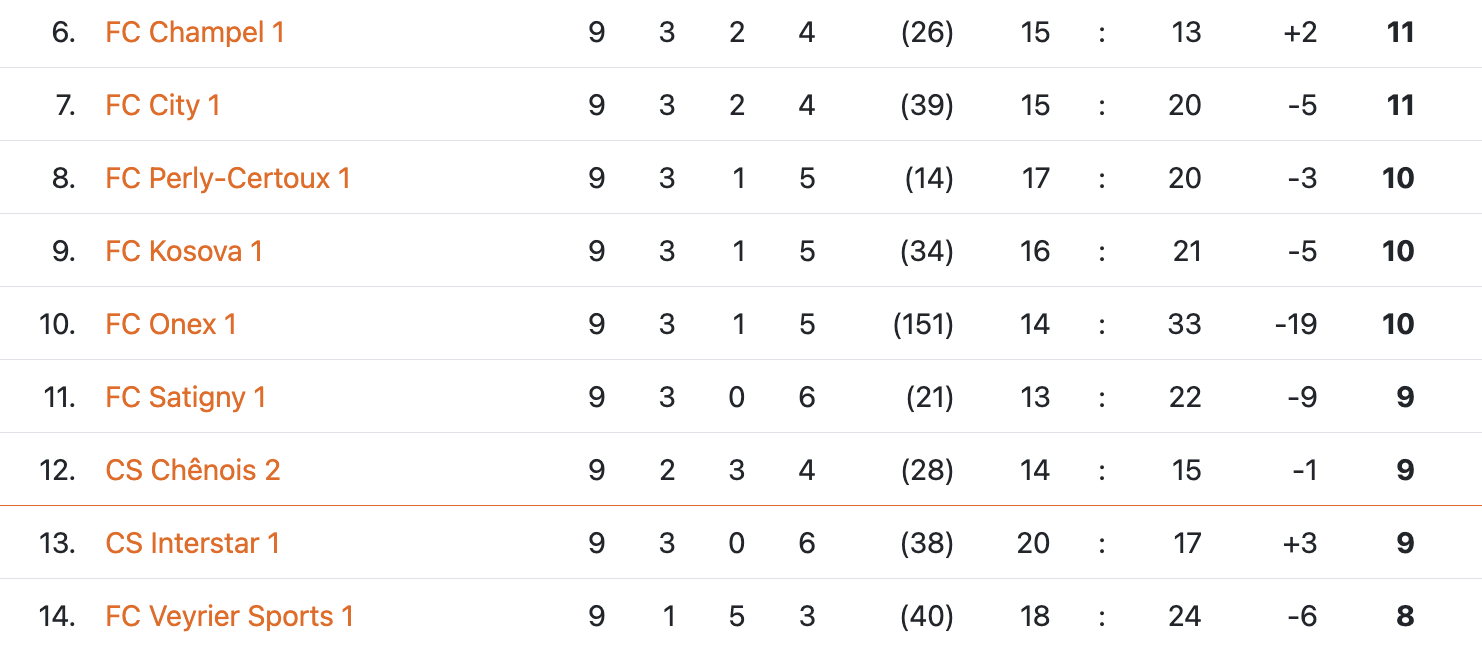This screenshot has width=1482, height=650.
Task: Open the FC City 1 team link
Action: (162, 105)
